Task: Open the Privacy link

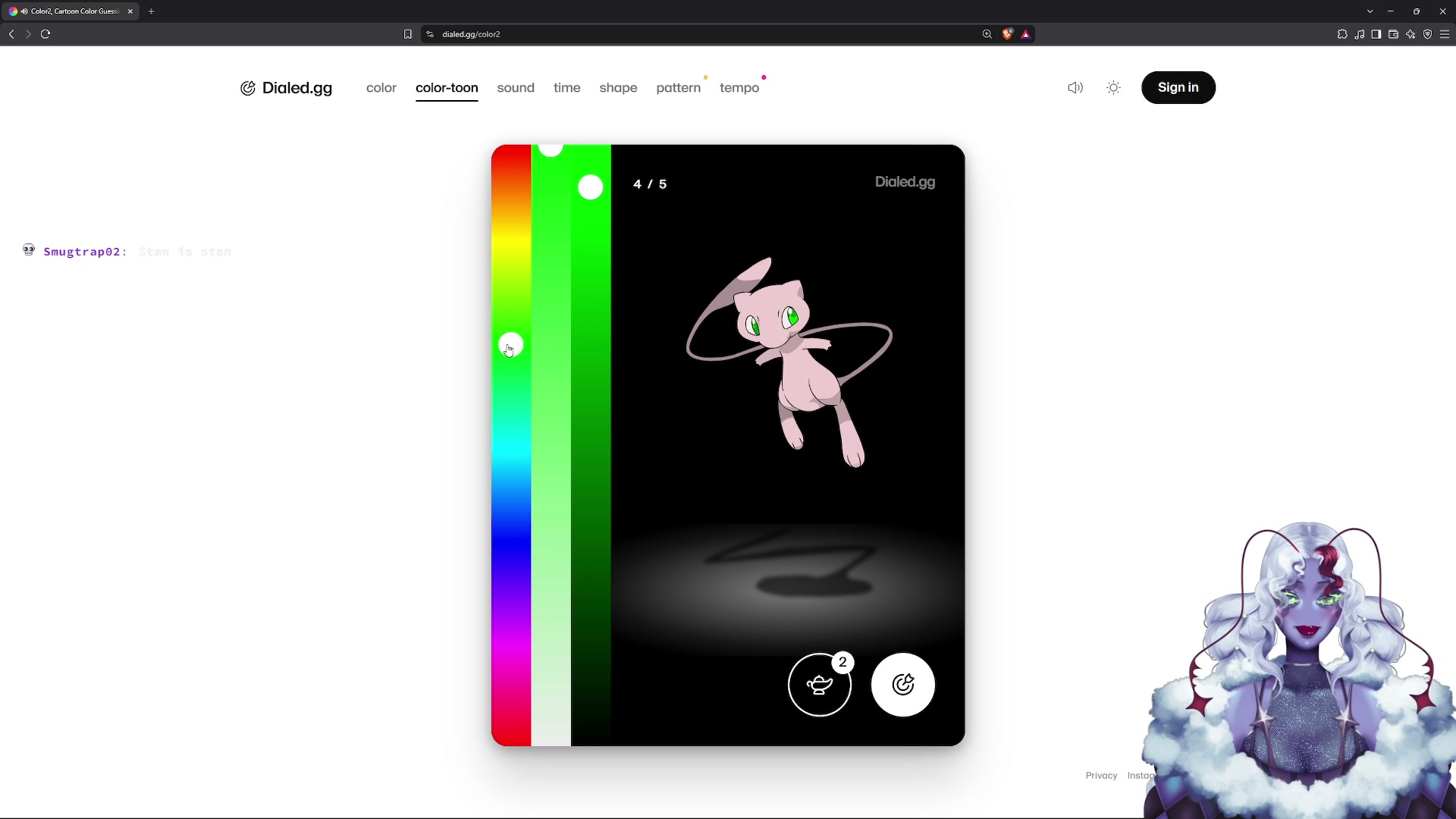Action: [1101, 776]
